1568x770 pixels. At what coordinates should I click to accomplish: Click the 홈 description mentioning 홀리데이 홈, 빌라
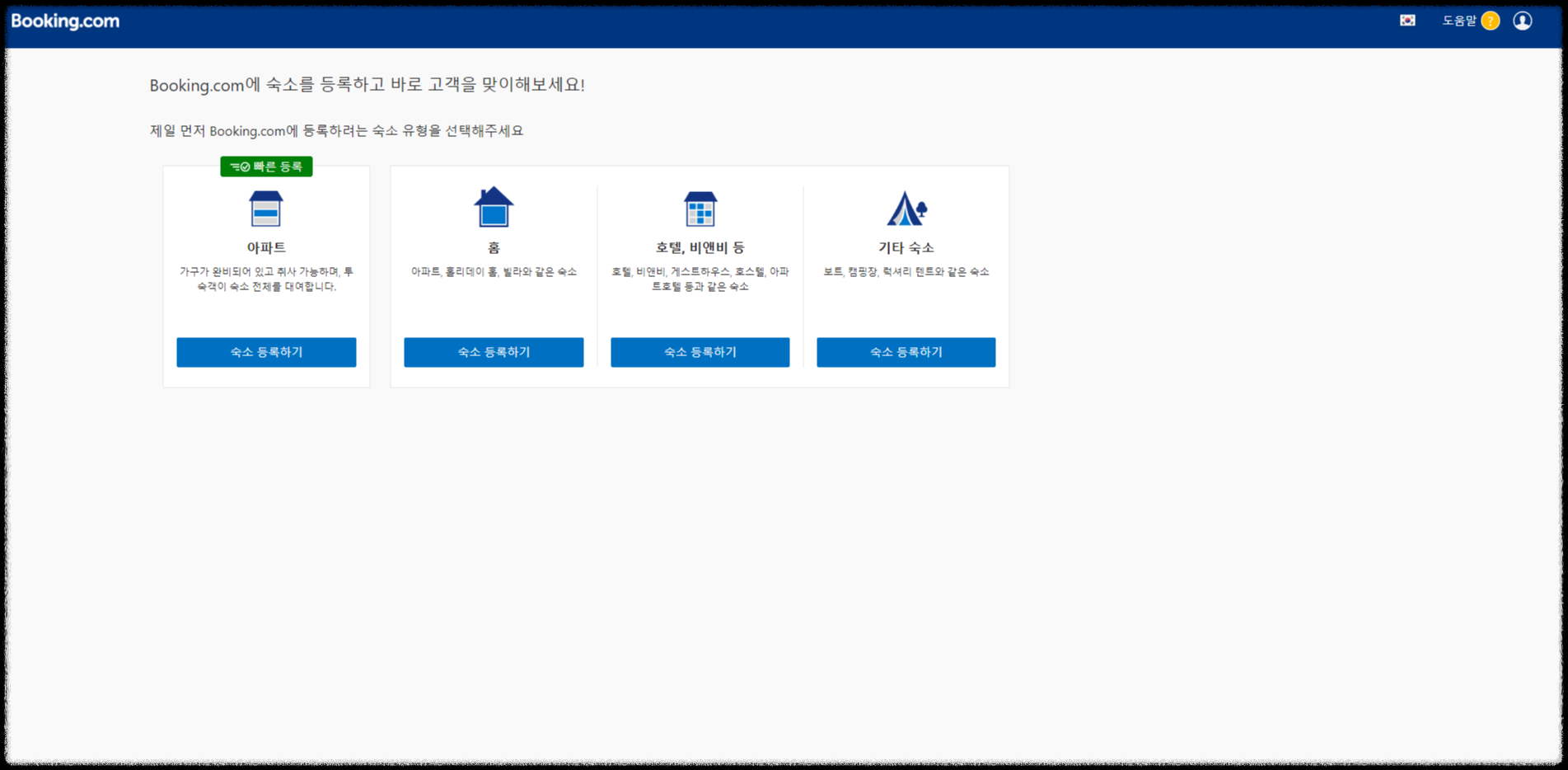click(x=494, y=271)
